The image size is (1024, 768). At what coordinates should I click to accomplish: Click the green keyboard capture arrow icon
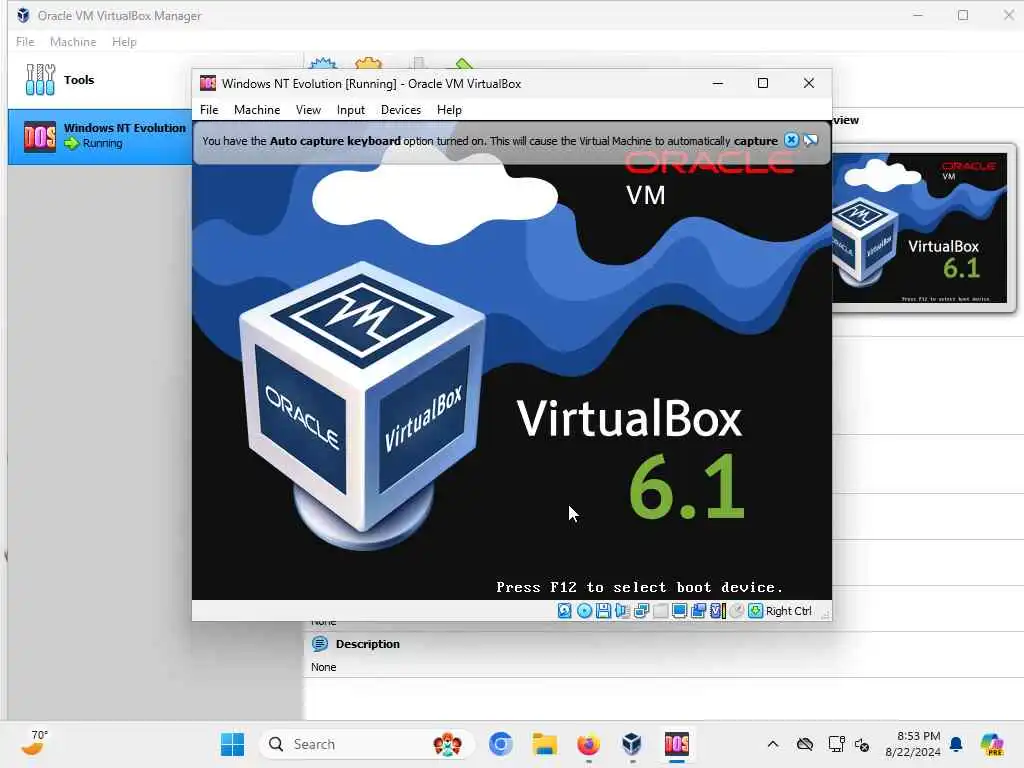pos(755,611)
